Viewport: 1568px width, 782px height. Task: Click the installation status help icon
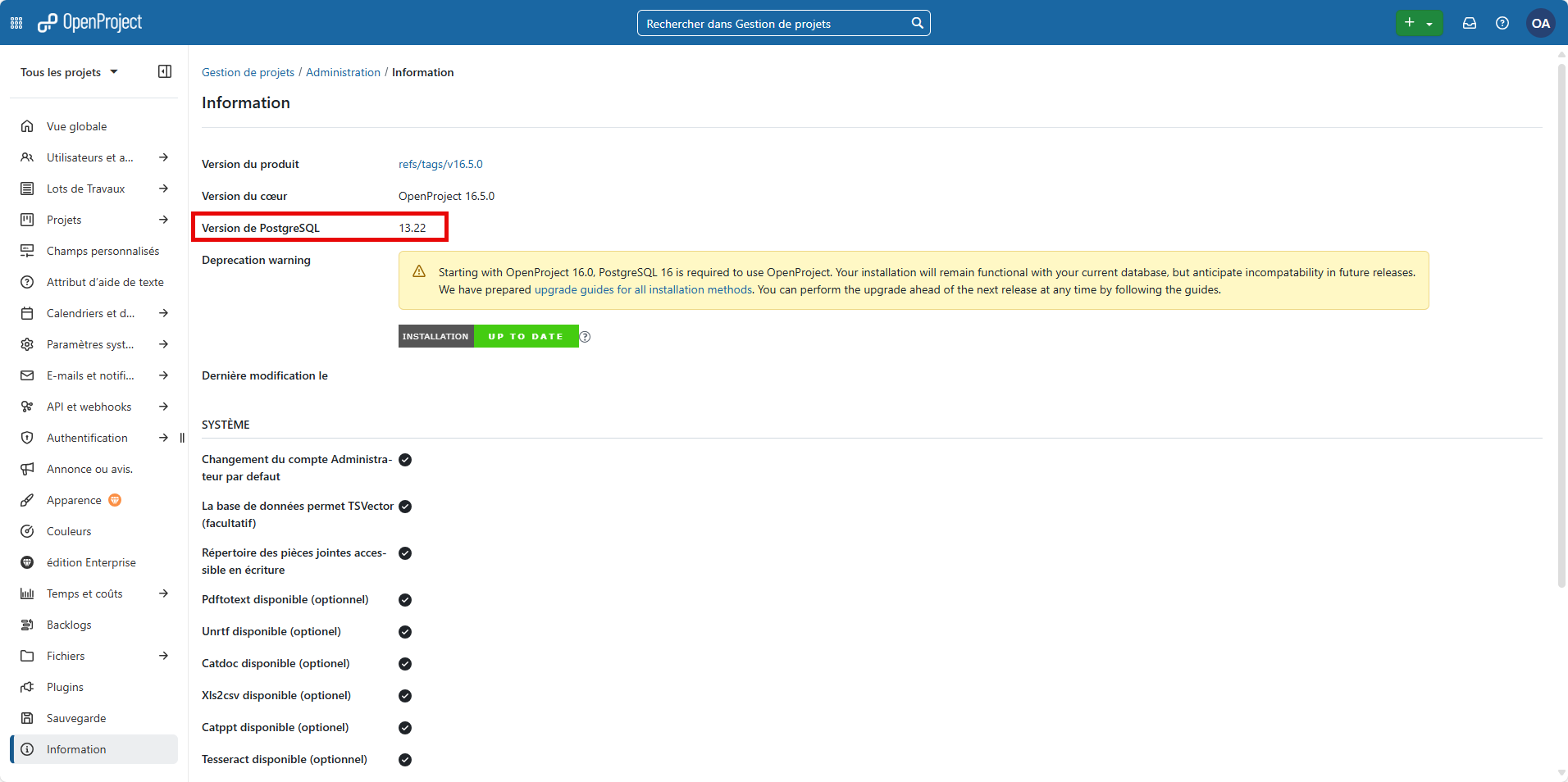(x=585, y=337)
